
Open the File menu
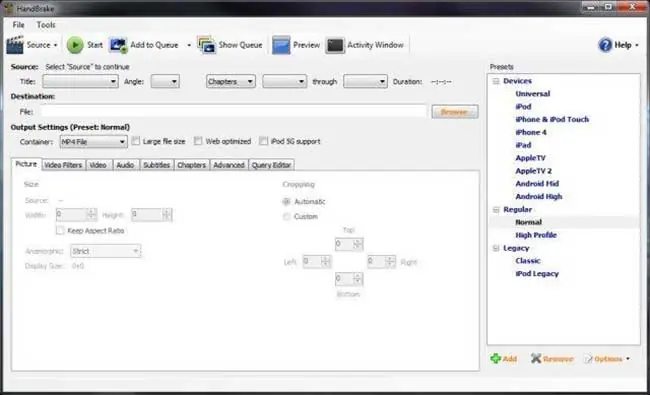pos(18,25)
